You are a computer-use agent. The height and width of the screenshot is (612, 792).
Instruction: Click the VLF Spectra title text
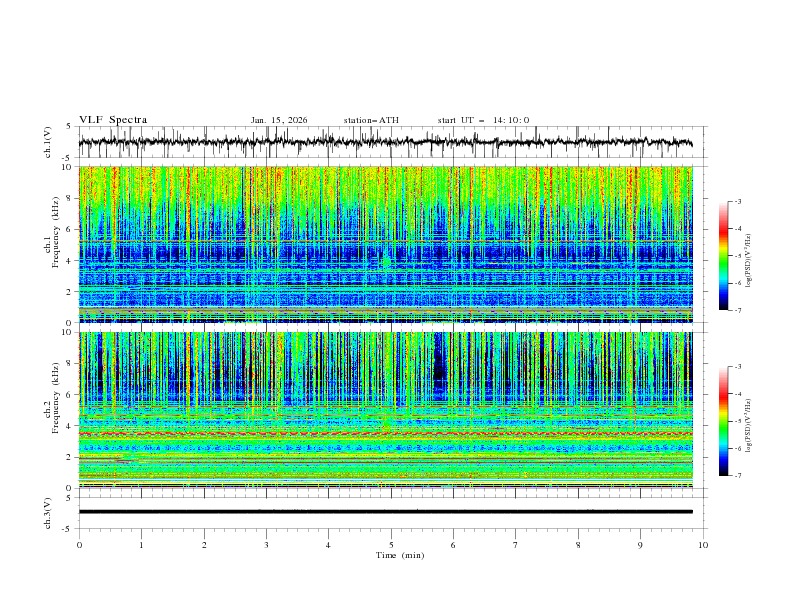point(113,120)
